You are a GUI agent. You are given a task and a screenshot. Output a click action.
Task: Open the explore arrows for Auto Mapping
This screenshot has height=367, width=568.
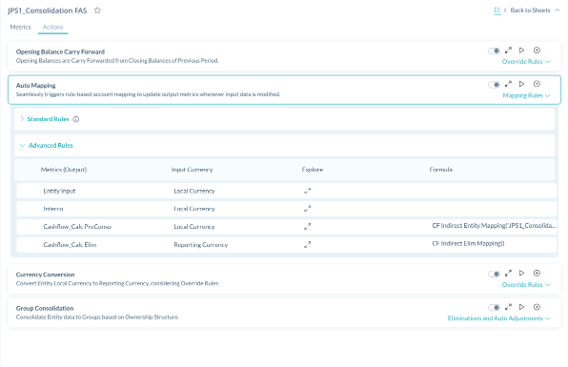click(x=508, y=84)
